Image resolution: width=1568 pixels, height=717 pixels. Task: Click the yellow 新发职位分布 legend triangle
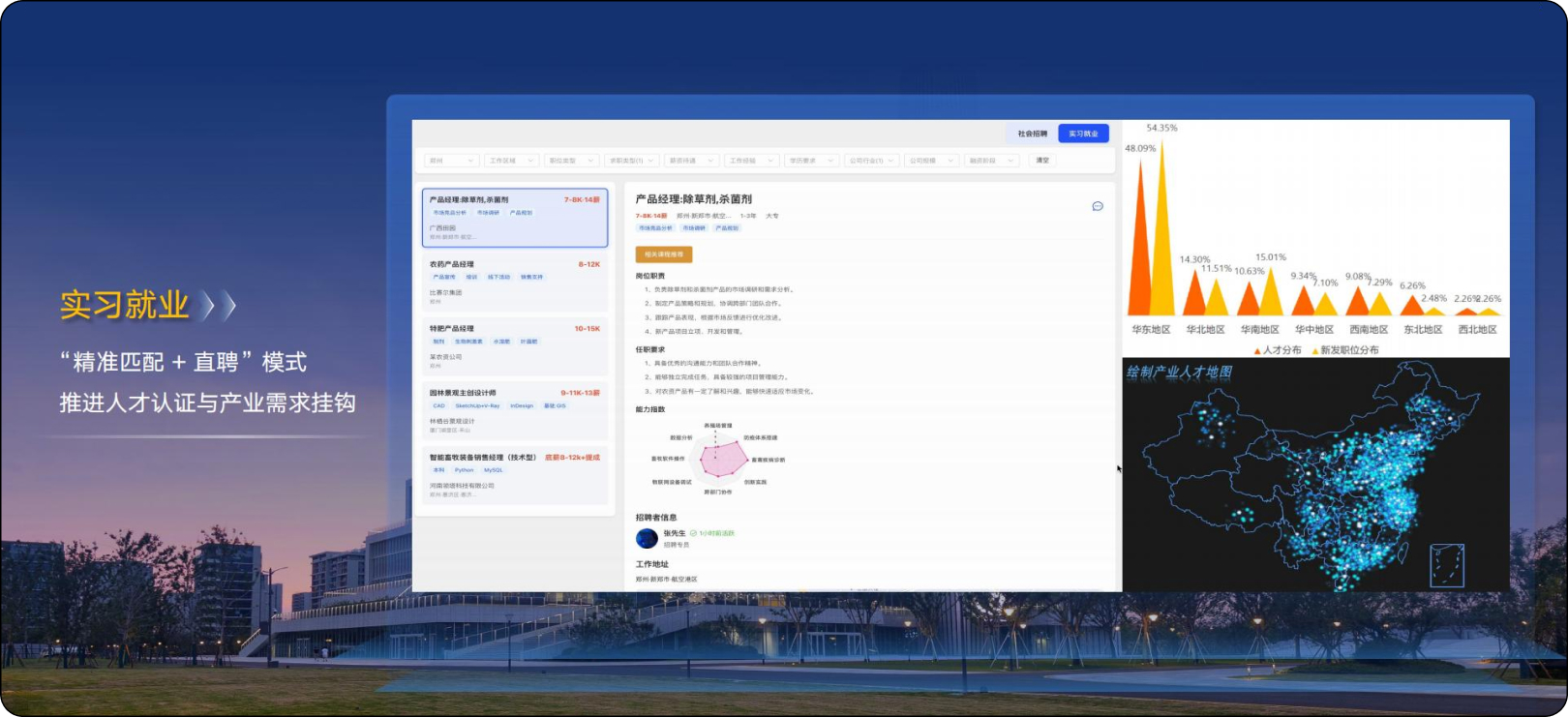click(x=1314, y=351)
